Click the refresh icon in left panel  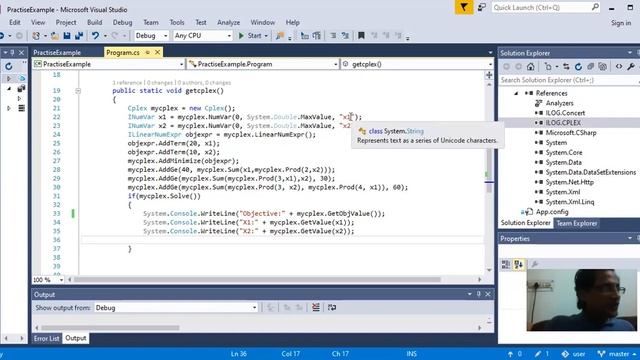click(x=9, y=66)
